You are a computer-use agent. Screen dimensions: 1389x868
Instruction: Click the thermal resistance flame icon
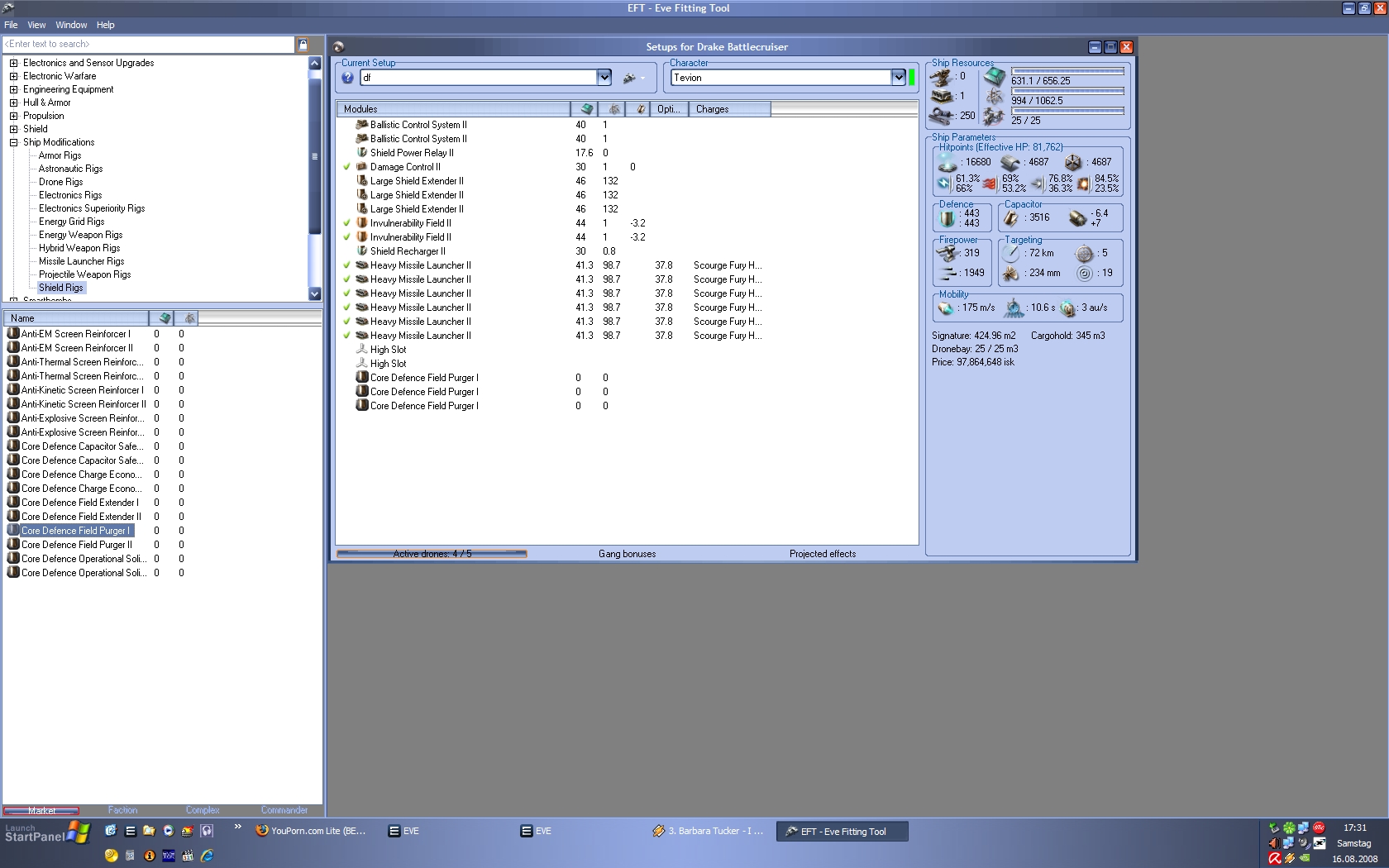coord(990,183)
